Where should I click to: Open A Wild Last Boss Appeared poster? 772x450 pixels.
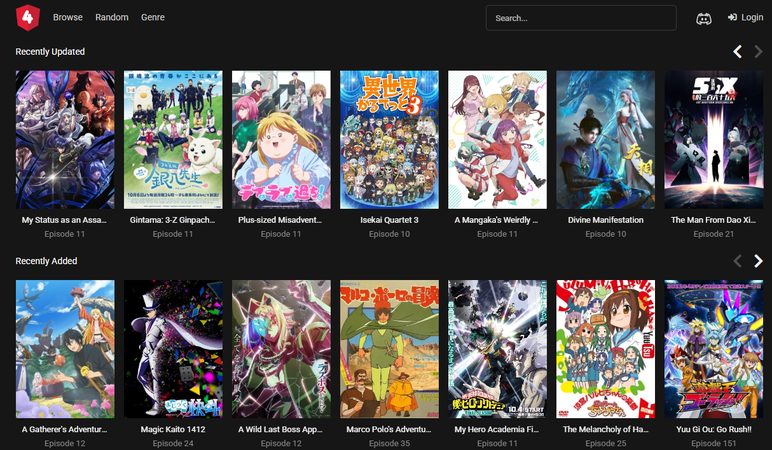281,349
